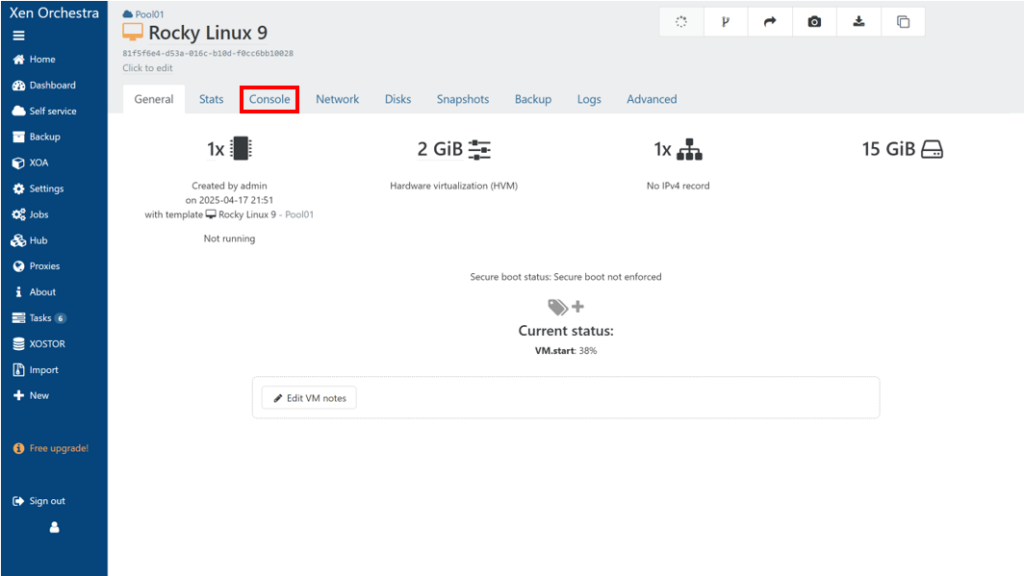Navigate to XOSTOR in sidebar
Screen dimensions: 1024x576
click(46, 344)
